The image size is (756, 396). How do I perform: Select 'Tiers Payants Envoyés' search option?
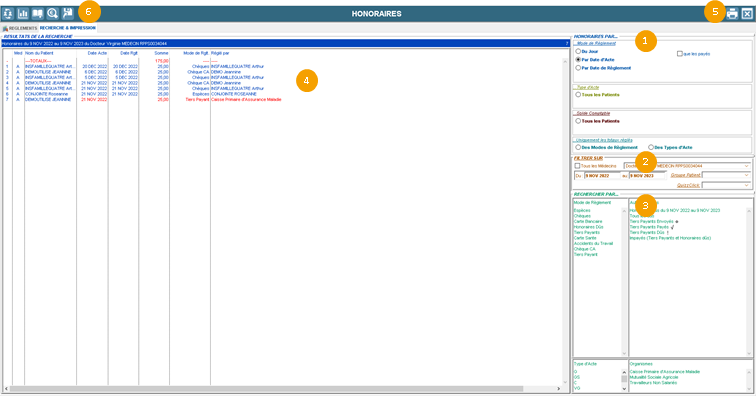651,221
